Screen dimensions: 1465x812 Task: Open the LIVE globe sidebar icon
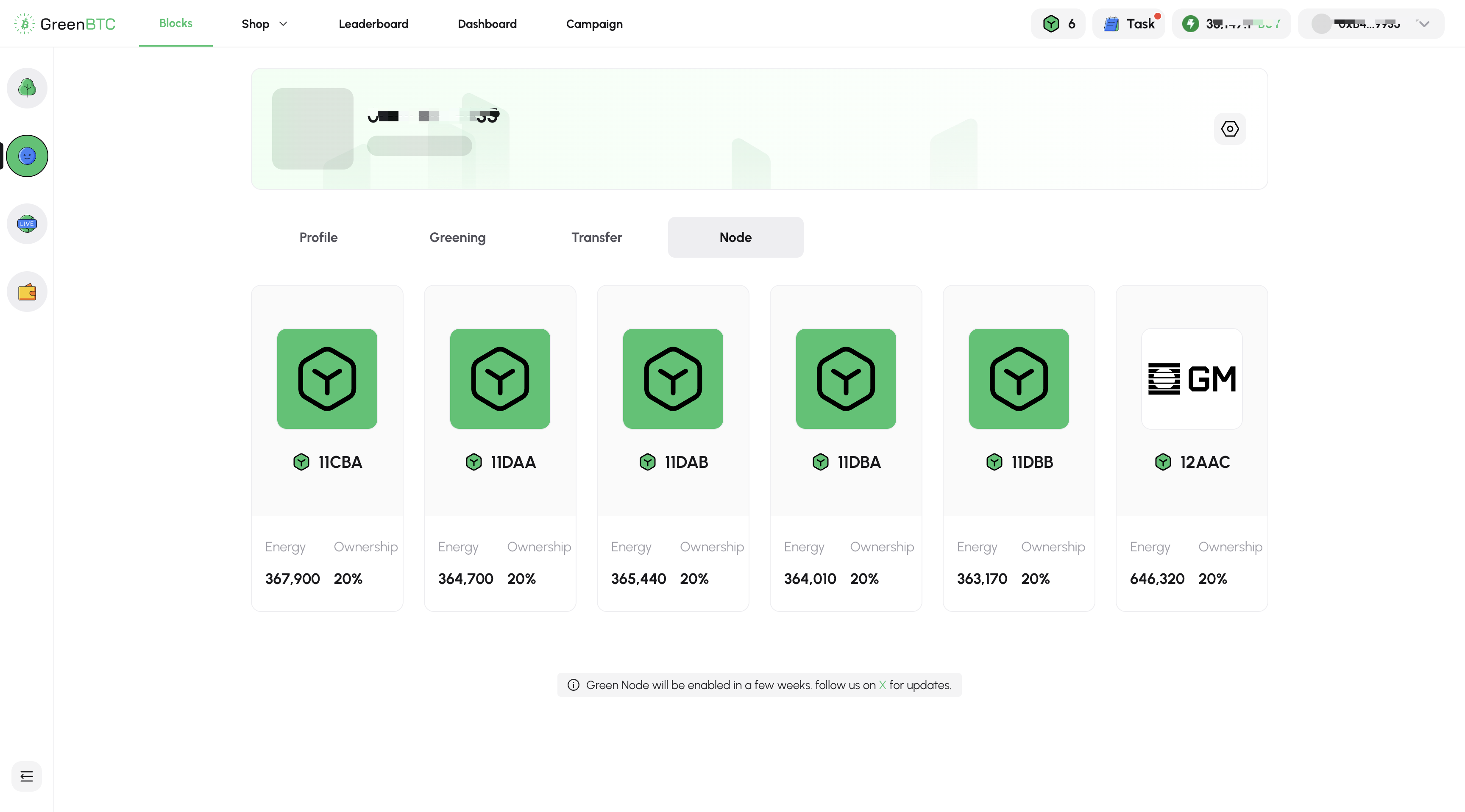(27, 223)
